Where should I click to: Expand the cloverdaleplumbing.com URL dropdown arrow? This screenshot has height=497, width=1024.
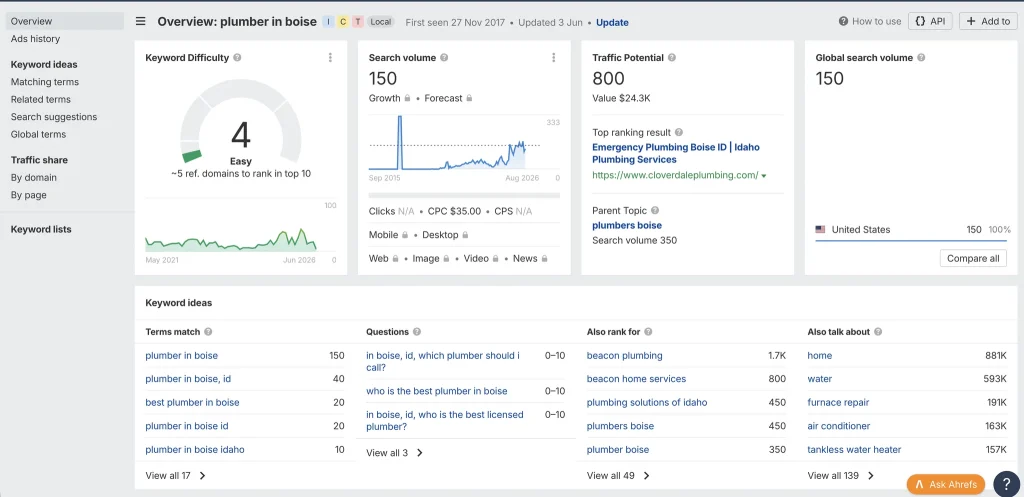pyautogui.click(x=763, y=176)
